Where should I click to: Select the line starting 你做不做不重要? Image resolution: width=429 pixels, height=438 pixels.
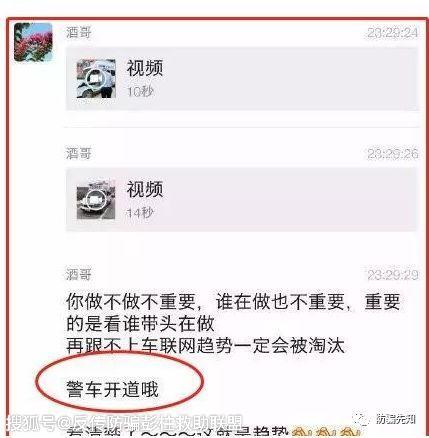[233, 302]
